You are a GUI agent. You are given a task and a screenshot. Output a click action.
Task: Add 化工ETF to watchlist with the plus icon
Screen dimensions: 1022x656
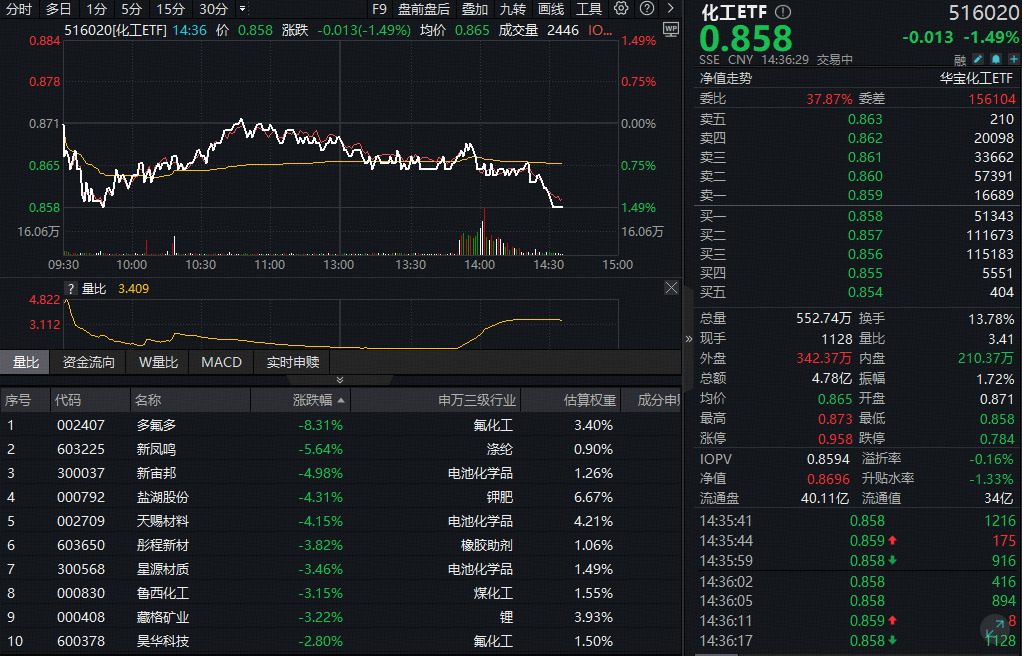pos(1014,59)
